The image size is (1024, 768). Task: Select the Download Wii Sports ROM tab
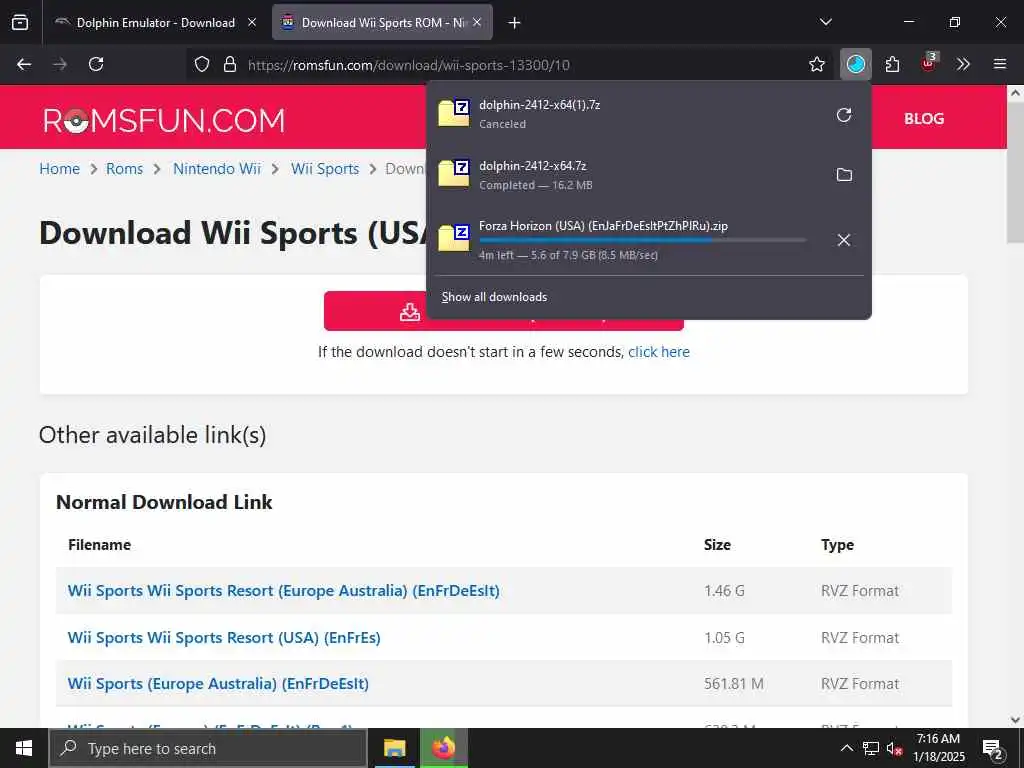[383, 23]
